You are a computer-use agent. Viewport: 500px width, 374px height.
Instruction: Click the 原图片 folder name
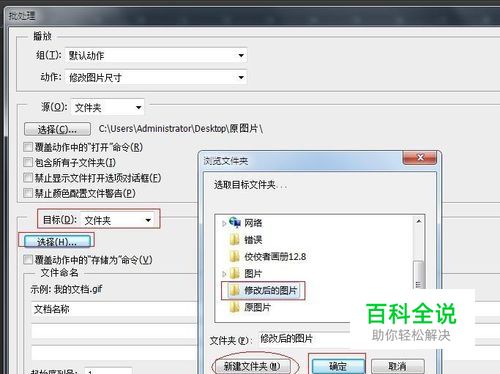click(257, 307)
